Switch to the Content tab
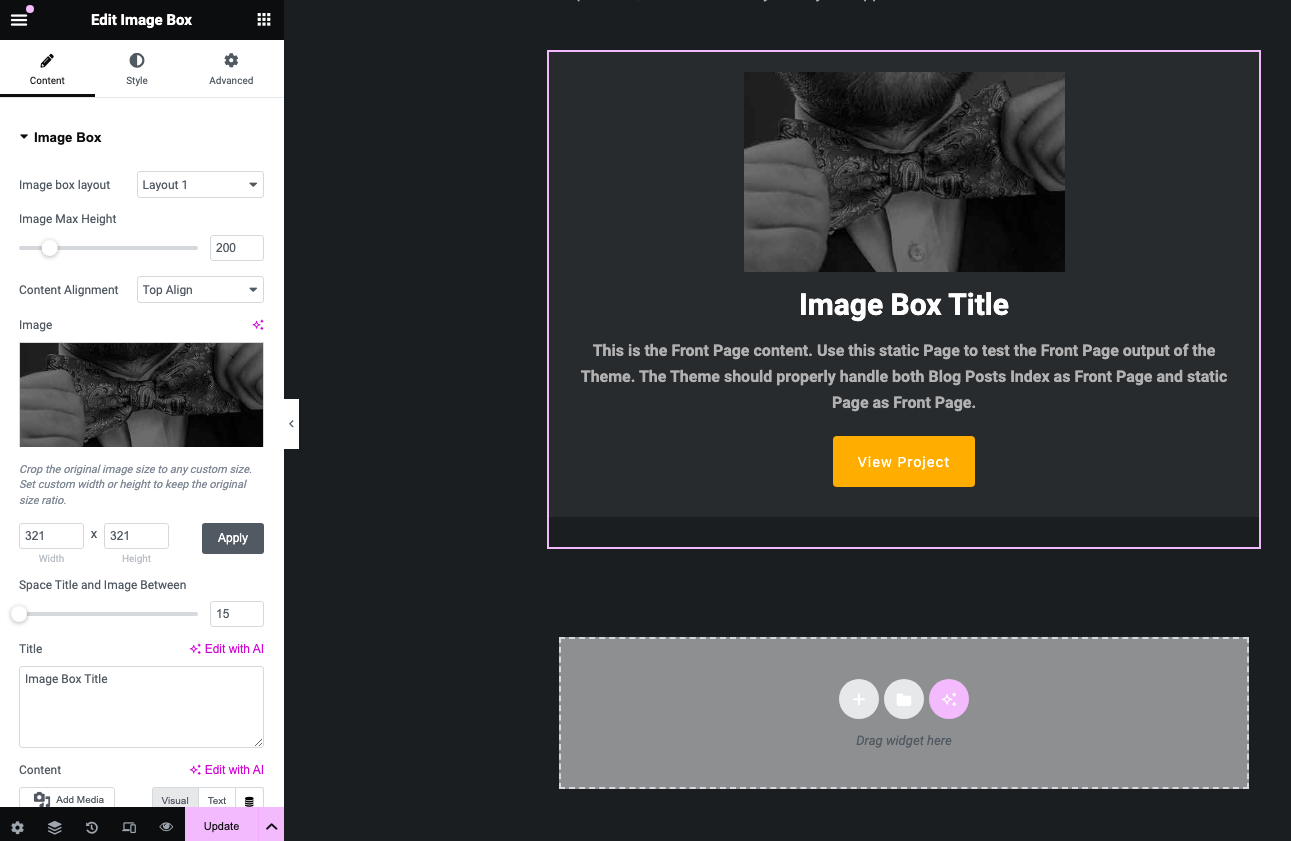The width and height of the screenshot is (1291, 841). [x=47, y=68]
